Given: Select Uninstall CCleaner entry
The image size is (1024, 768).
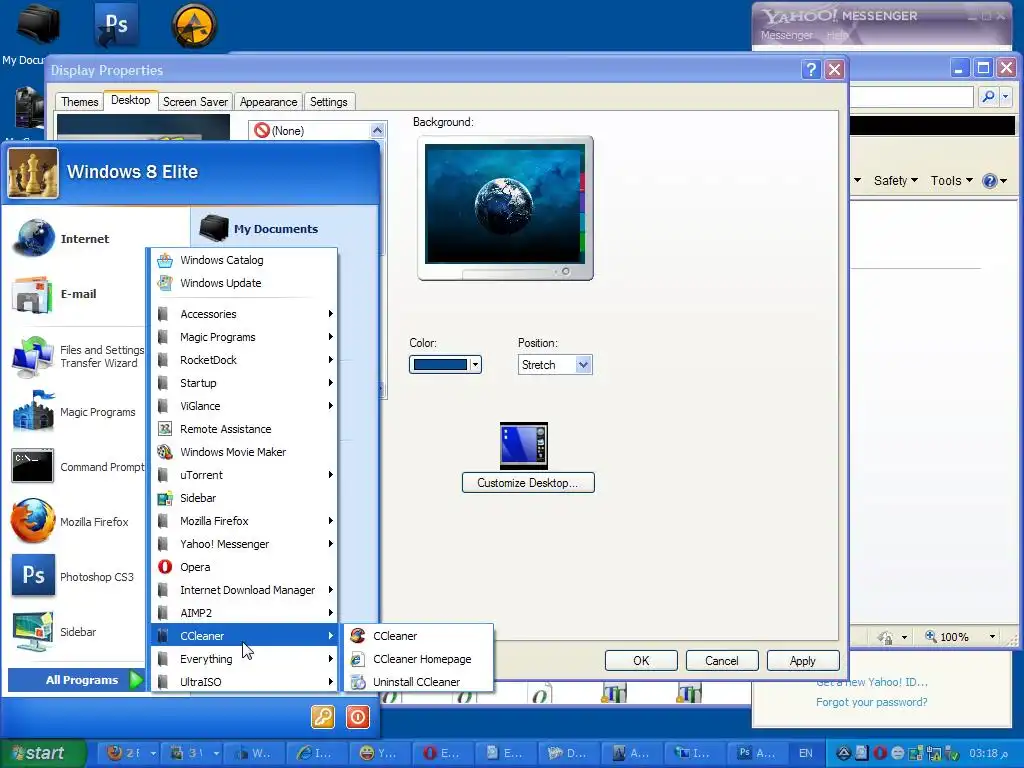Looking at the screenshot, I should click(419, 682).
